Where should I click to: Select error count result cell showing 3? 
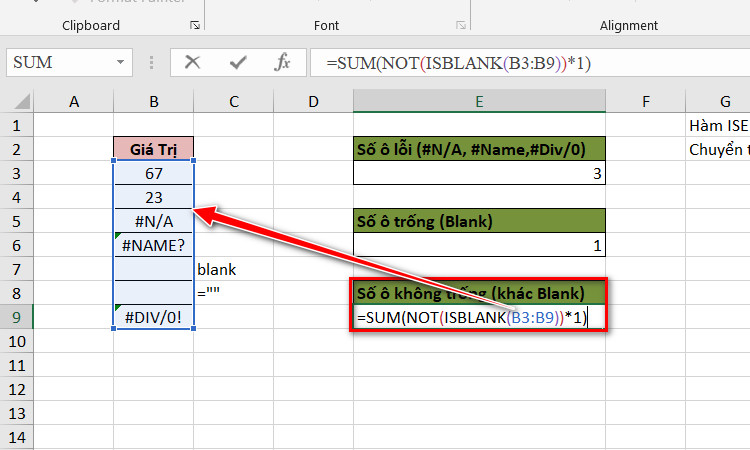pyautogui.click(x=479, y=173)
